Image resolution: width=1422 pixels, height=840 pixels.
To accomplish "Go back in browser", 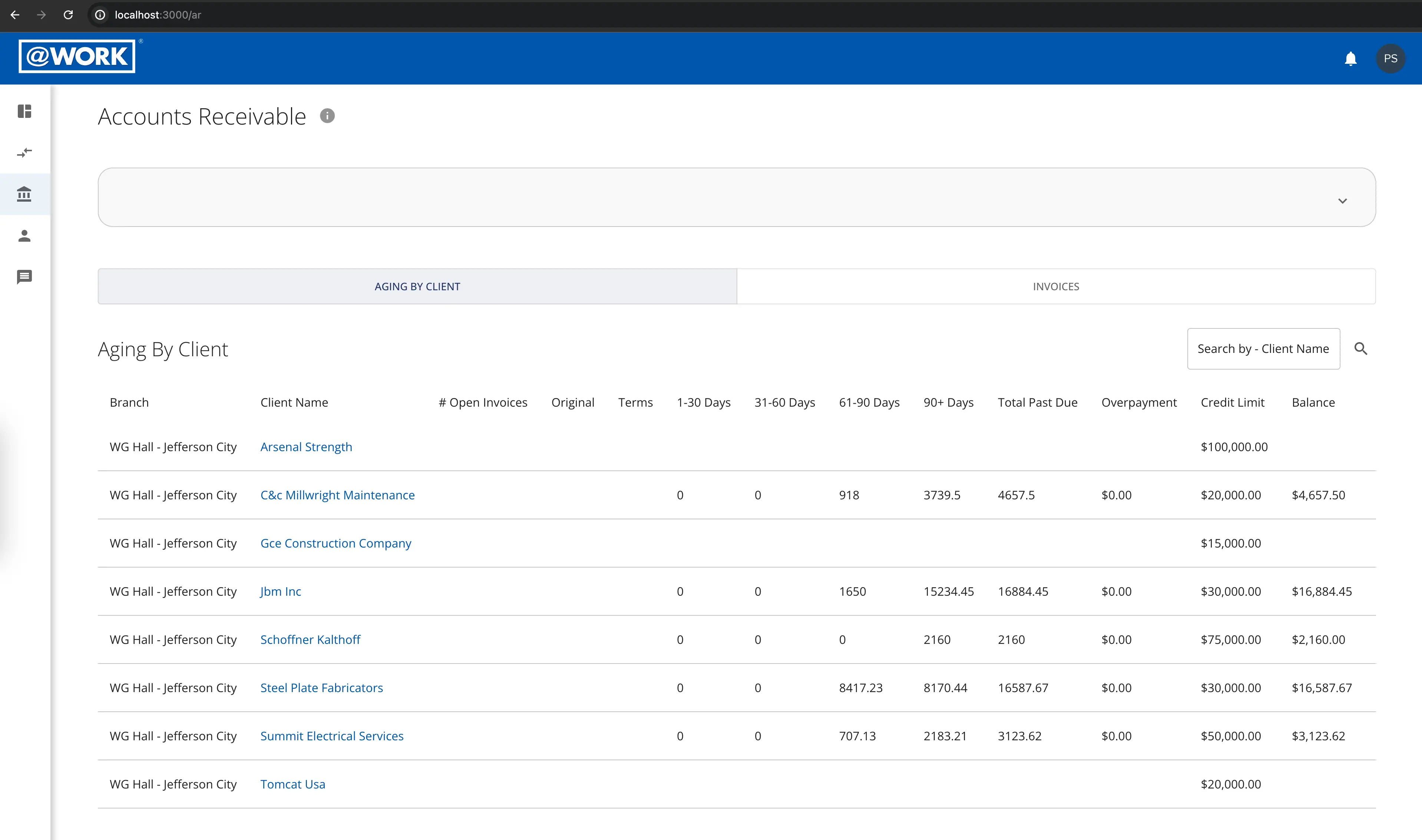I will pyautogui.click(x=15, y=15).
